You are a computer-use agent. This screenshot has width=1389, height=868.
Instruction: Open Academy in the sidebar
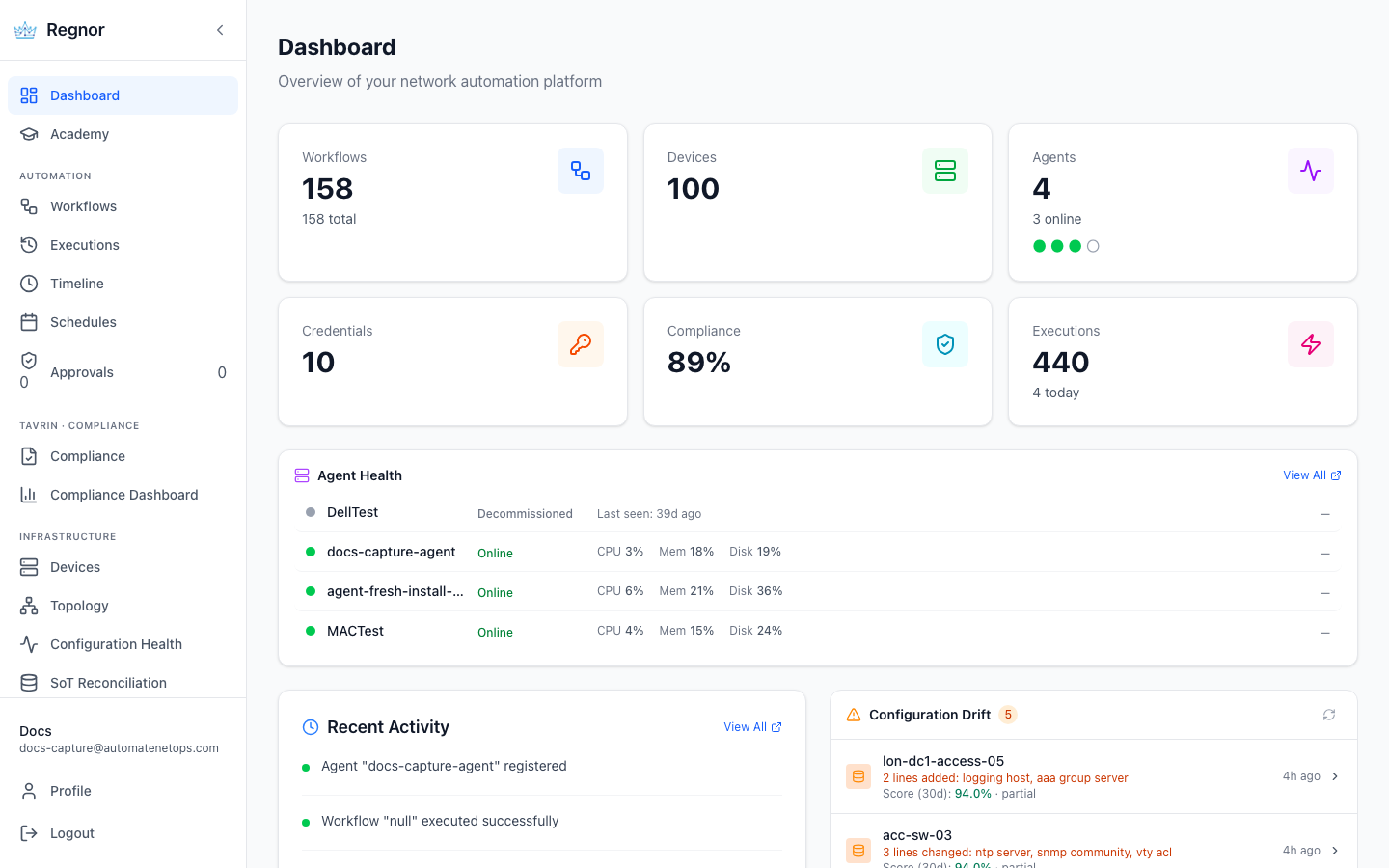[x=123, y=134]
